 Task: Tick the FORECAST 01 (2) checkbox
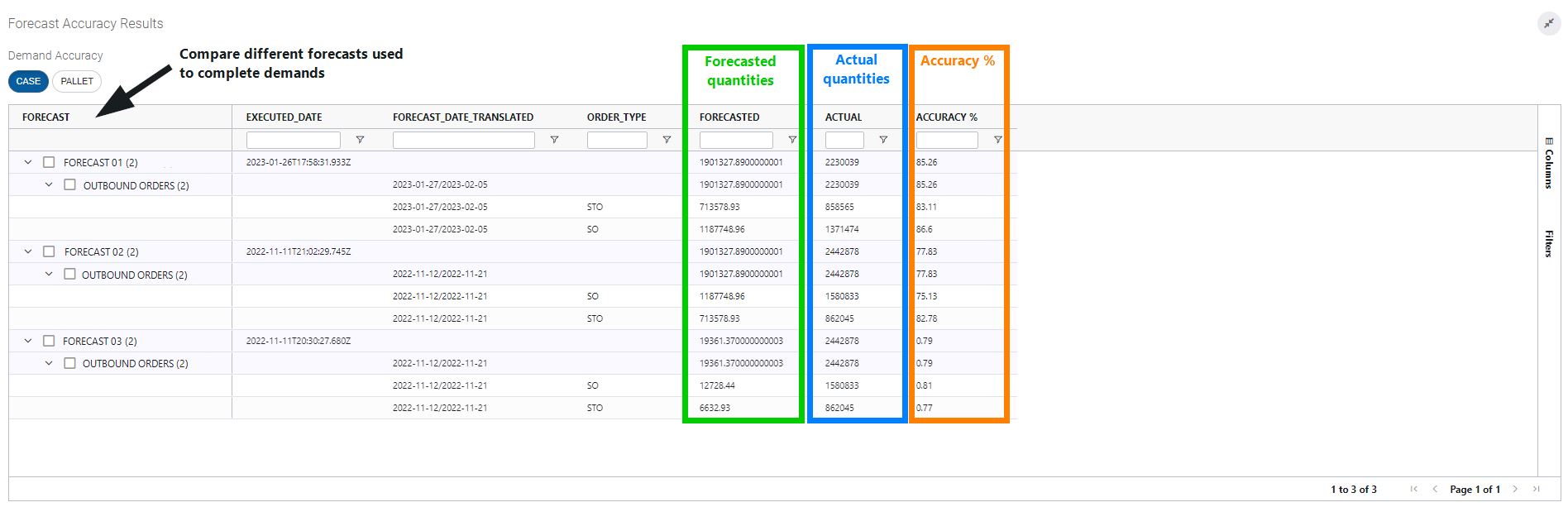coord(49,162)
